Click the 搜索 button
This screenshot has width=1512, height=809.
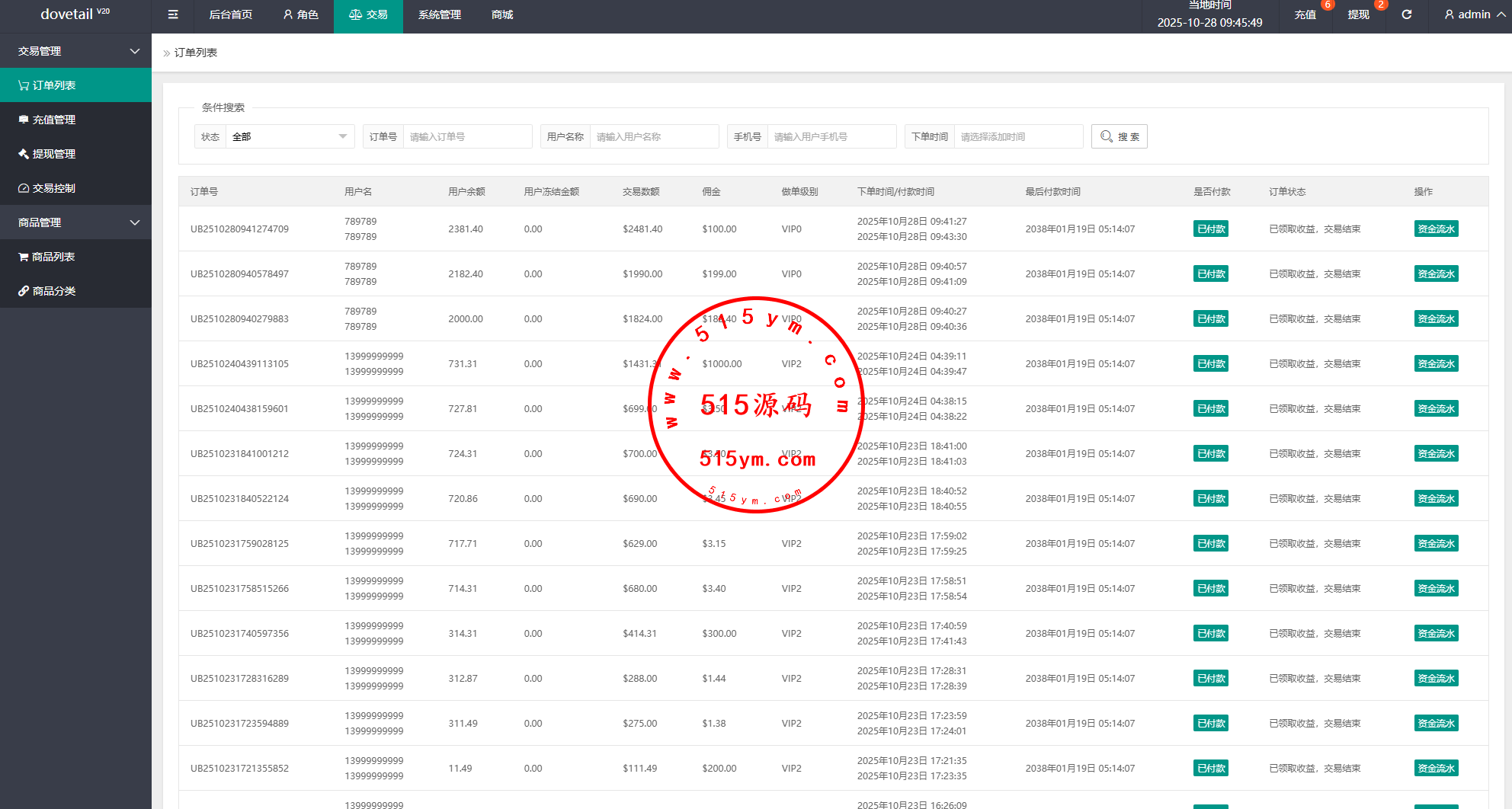[x=1119, y=136]
